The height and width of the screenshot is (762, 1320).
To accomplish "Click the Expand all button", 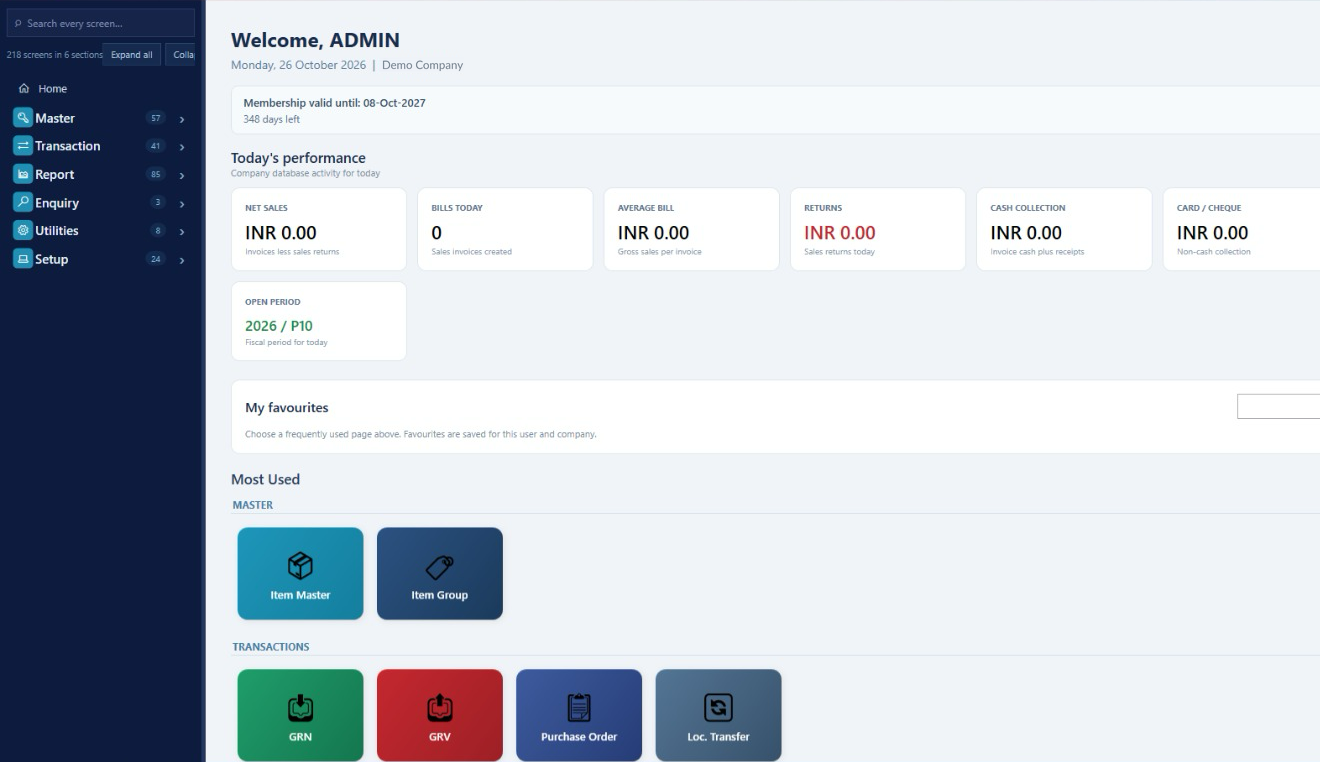I will 132,55.
